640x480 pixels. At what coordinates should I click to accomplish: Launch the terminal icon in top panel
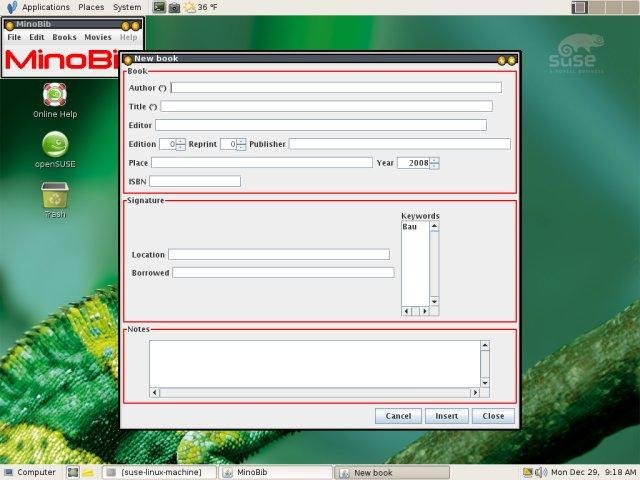pyautogui.click(x=159, y=7)
